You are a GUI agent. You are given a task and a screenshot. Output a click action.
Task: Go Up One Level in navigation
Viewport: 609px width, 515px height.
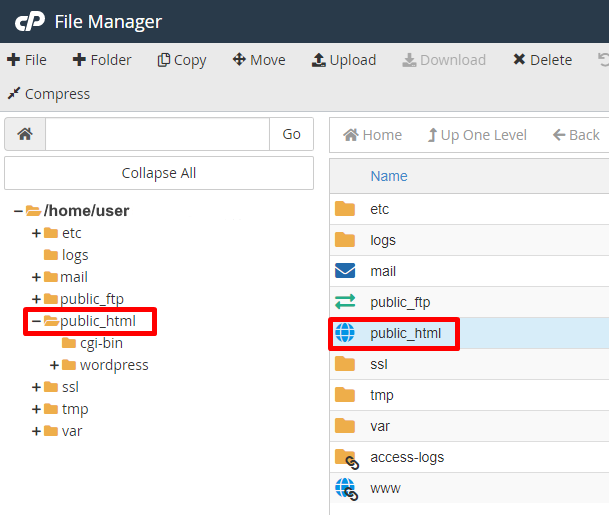477,135
